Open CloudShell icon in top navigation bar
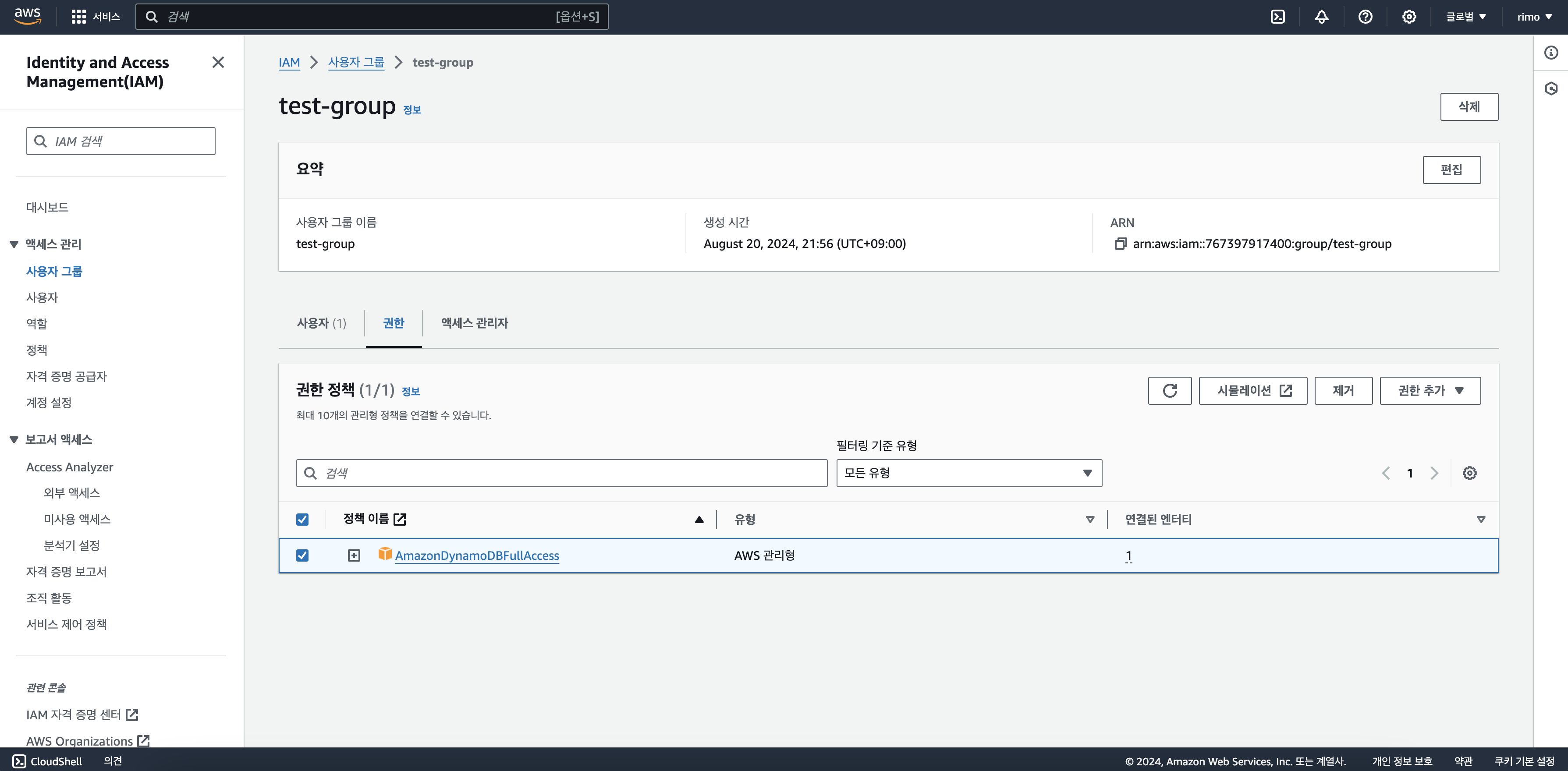The width and height of the screenshot is (1568, 771). pos(1277,17)
